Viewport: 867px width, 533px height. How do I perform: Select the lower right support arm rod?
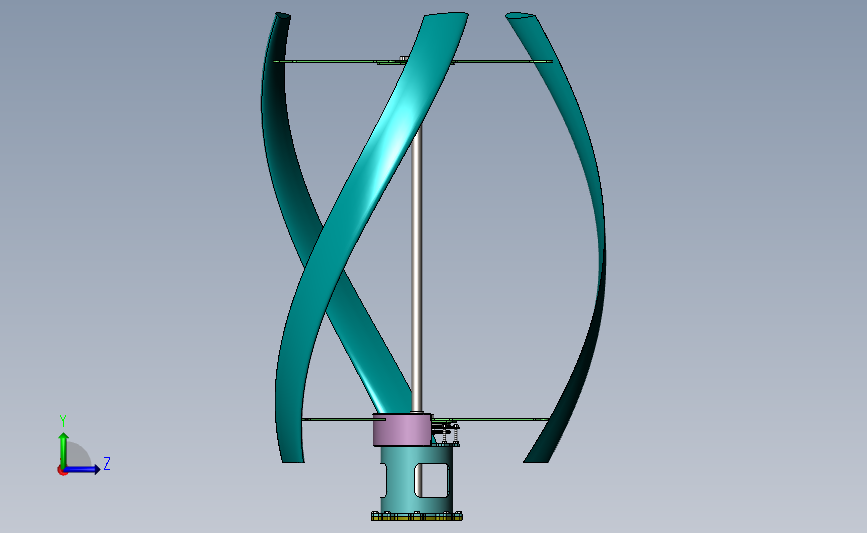pyautogui.click(x=492, y=420)
